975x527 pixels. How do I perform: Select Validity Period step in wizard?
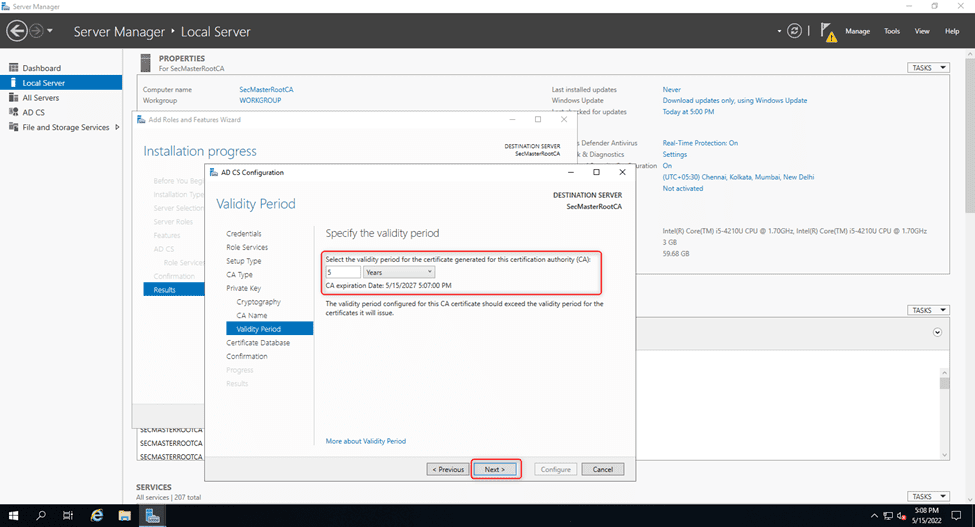tap(270, 329)
